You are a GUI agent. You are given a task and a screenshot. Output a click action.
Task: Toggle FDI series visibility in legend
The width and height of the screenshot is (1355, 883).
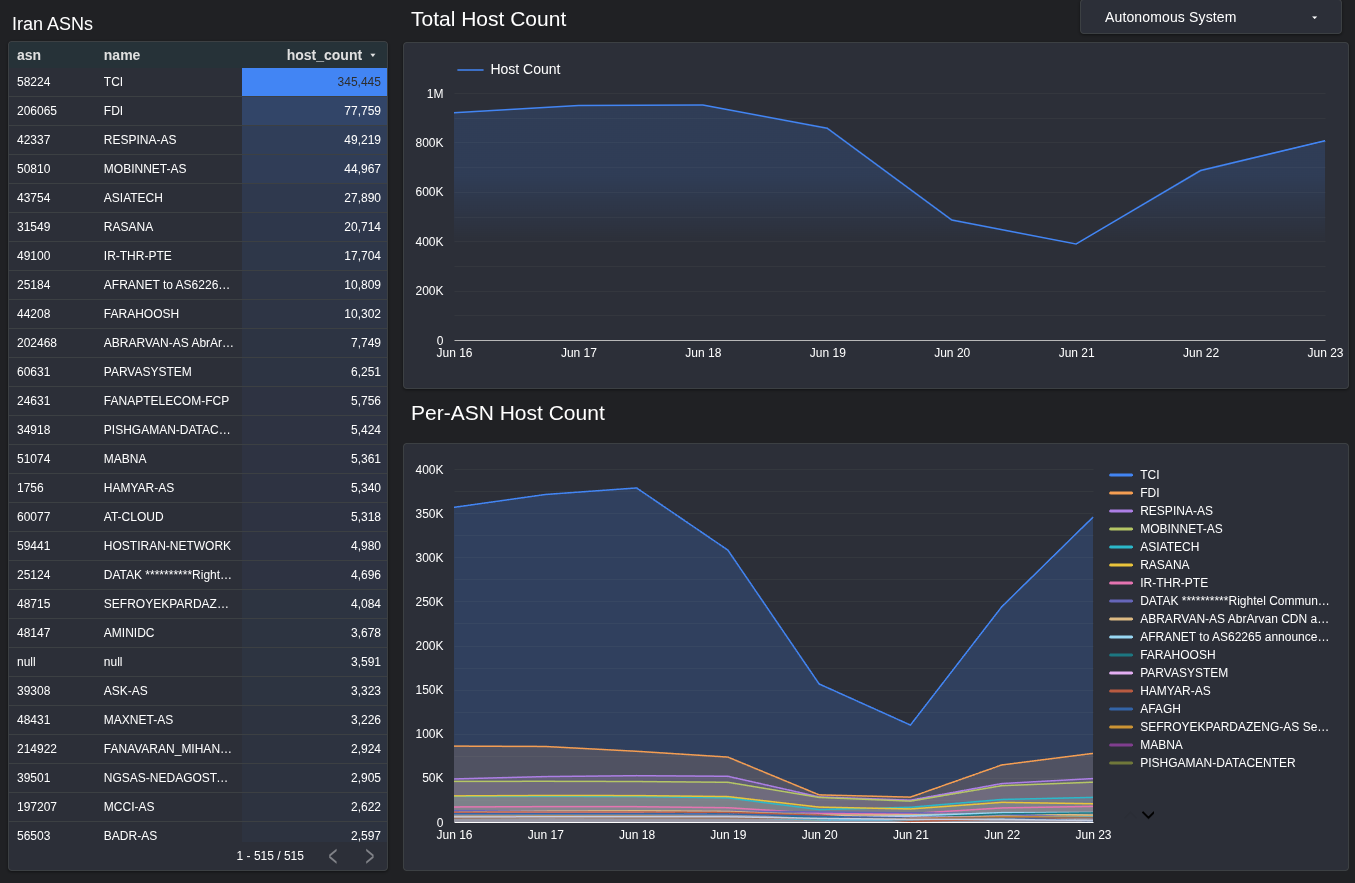(x=1148, y=493)
